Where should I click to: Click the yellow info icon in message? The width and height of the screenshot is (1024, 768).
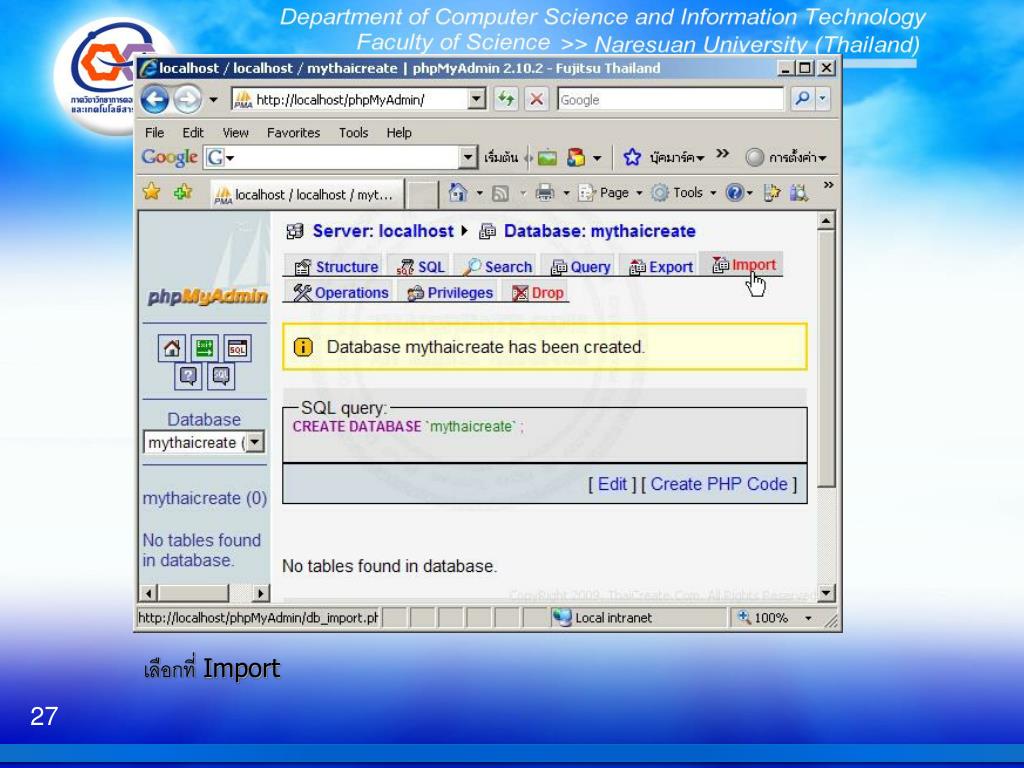(x=303, y=347)
